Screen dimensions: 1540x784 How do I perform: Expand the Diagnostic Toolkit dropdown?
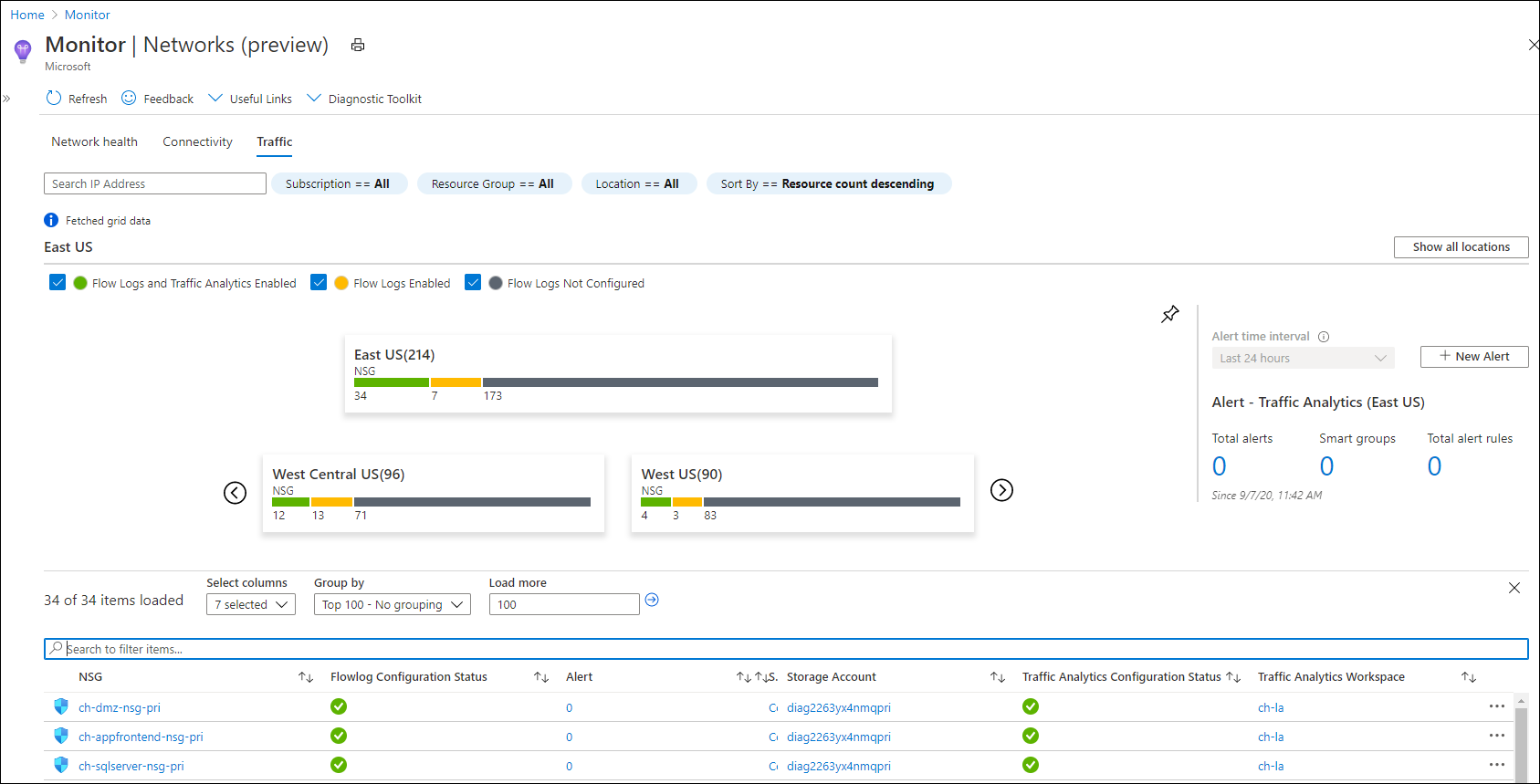pyautogui.click(x=364, y=99)
